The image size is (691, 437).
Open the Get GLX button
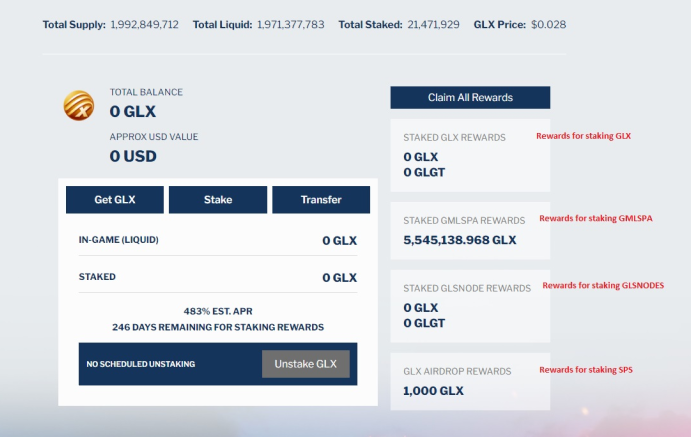[x=115, y=200]
